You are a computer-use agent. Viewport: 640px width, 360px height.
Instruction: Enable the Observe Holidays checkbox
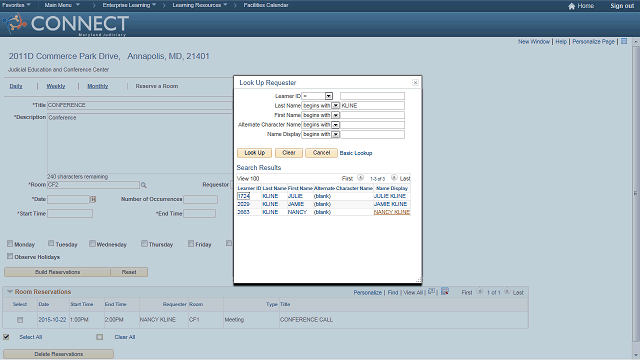click(x=10, y=256)
